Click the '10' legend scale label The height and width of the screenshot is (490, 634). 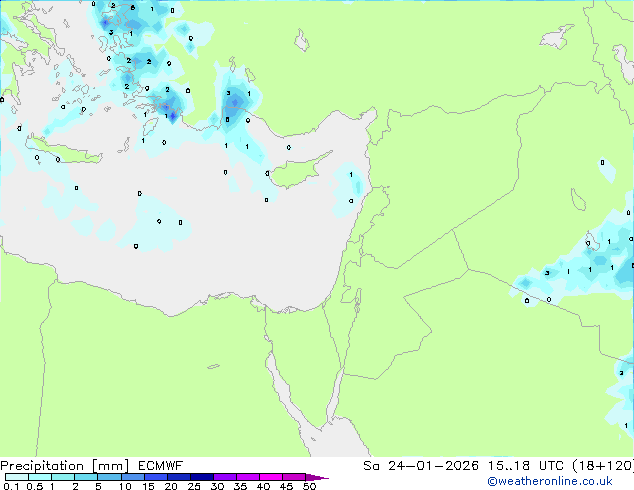125,486
